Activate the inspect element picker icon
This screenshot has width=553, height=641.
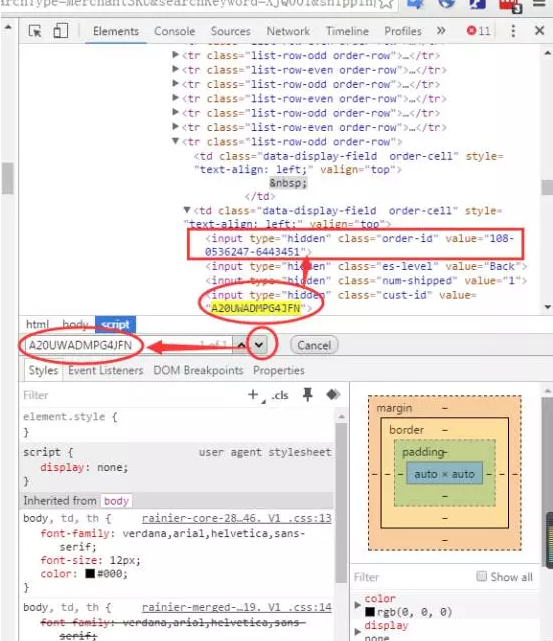35,31
